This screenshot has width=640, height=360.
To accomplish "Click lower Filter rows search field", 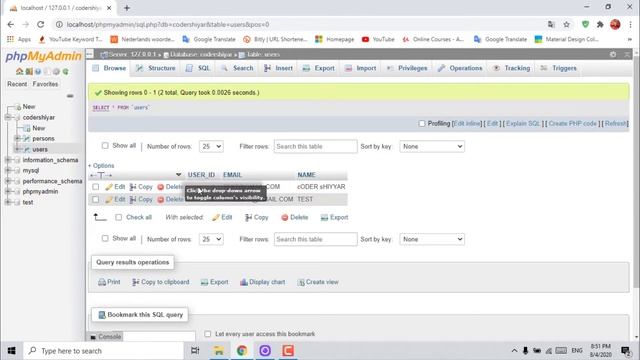I will [316, 239].
